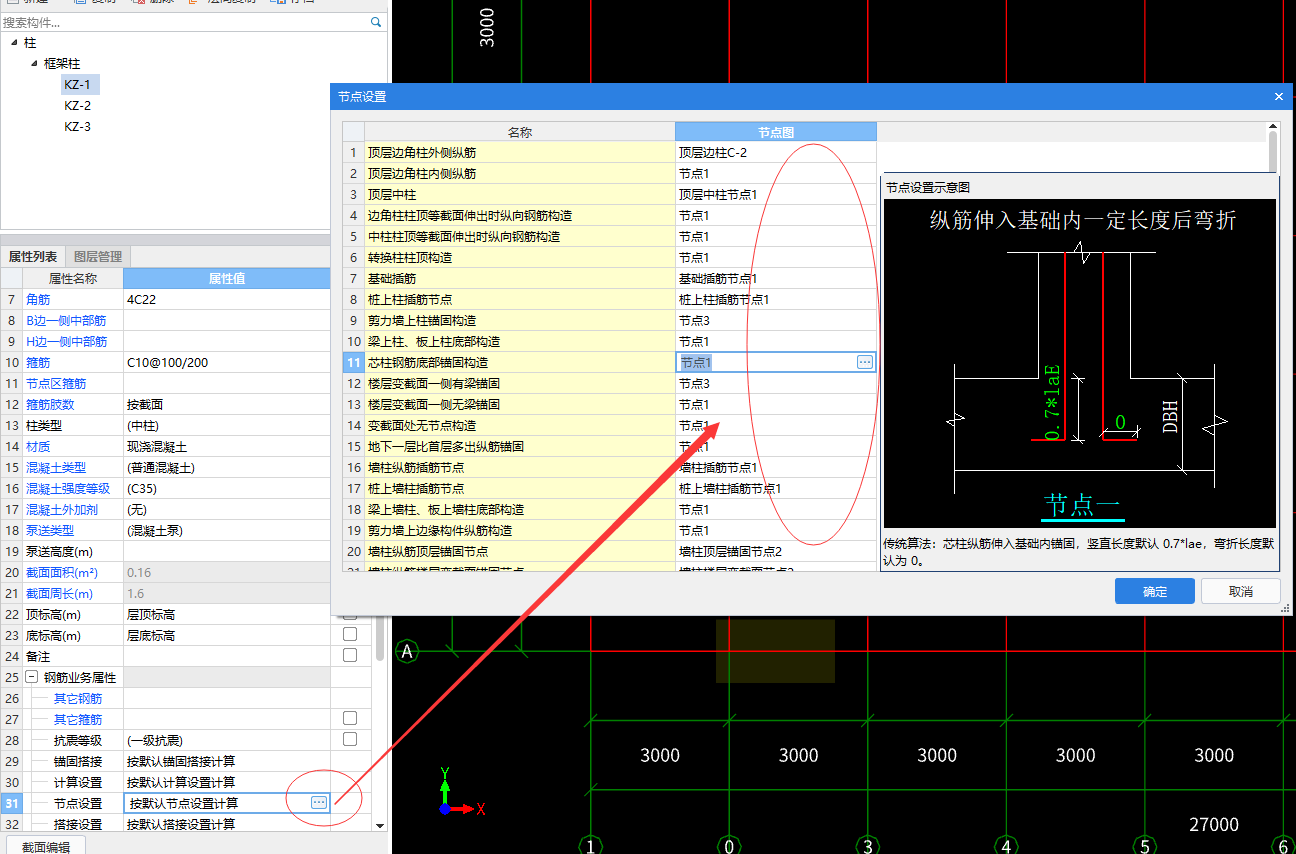Click the 层顶标高 value of 顶标高(m)

pyautogui.click(x=150, y=614)
